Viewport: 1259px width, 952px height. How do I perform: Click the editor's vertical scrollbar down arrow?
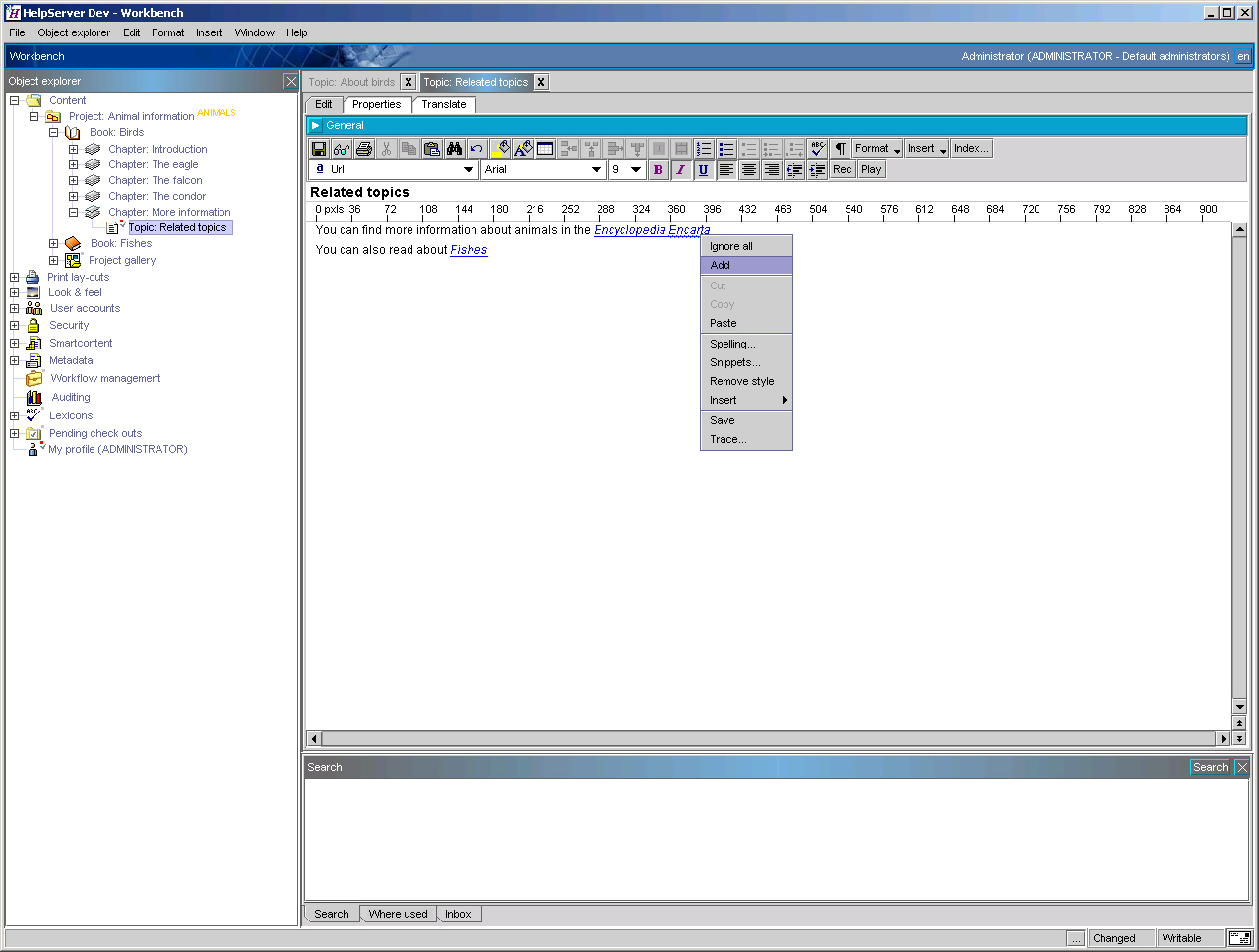click(x=1240, y=706)
